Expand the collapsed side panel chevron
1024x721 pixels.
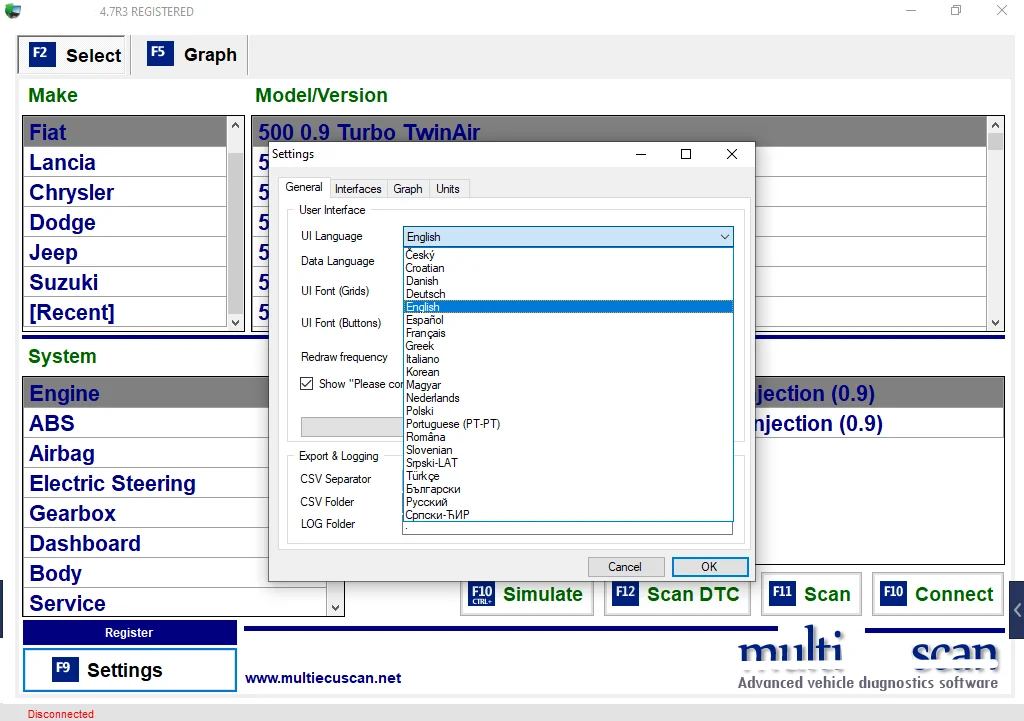[x=1017, y=610]
